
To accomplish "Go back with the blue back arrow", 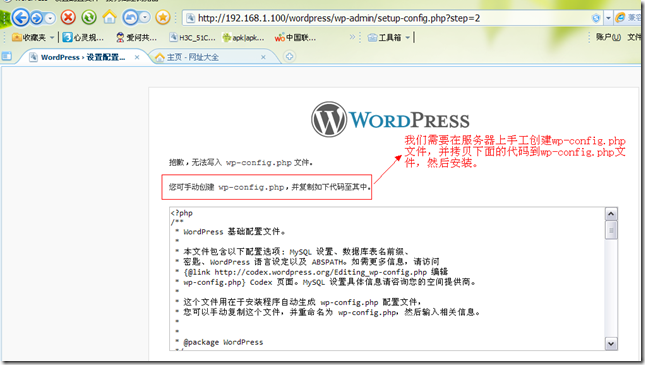I will pyautogui.click(x=21, y=17).
